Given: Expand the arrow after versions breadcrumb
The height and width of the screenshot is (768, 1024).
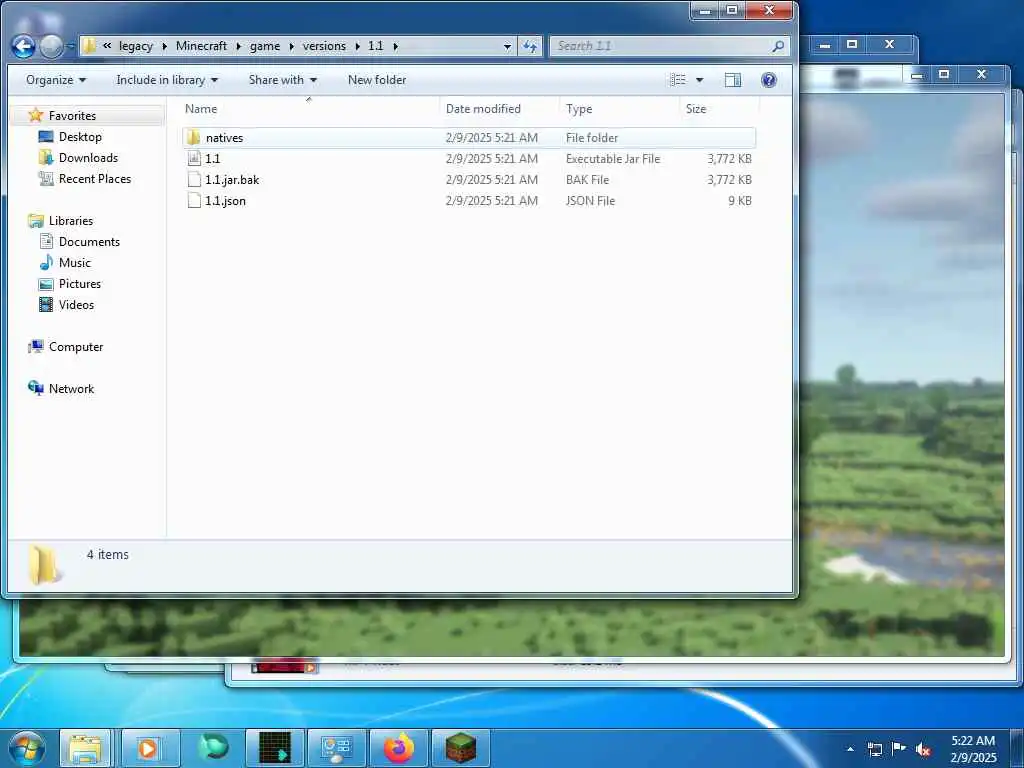Looking at the screenshot, I should click(x=357, y=46).
